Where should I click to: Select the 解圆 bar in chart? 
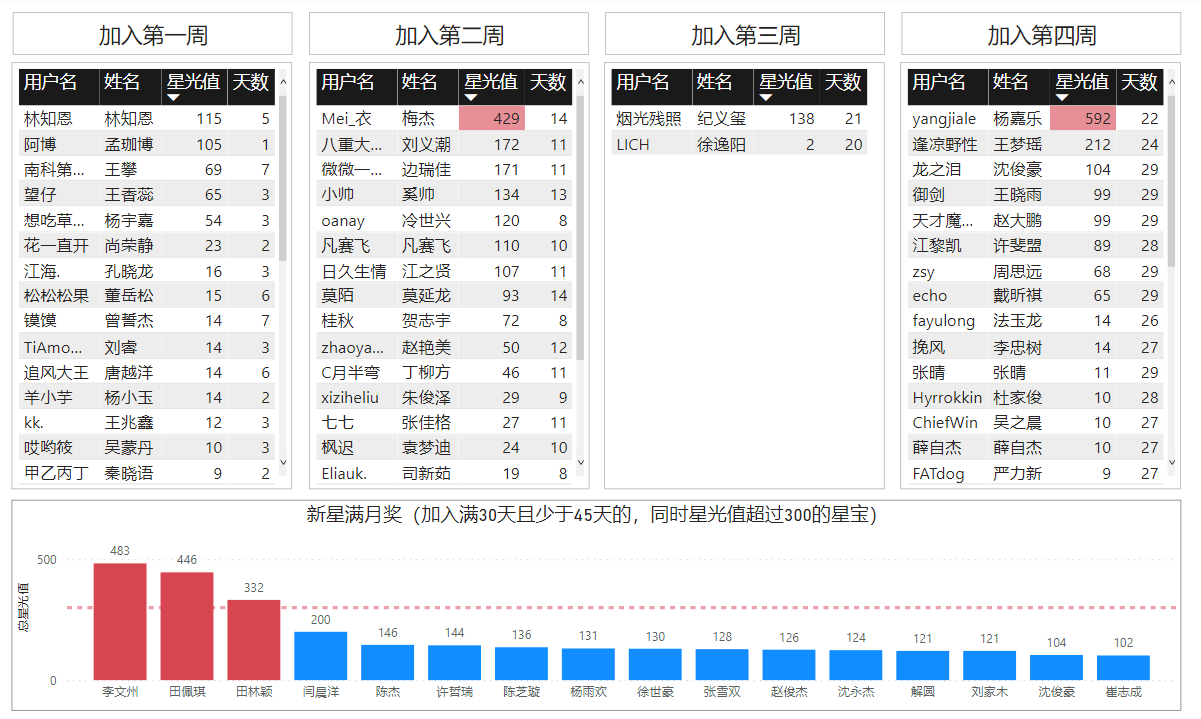(923, 666)
